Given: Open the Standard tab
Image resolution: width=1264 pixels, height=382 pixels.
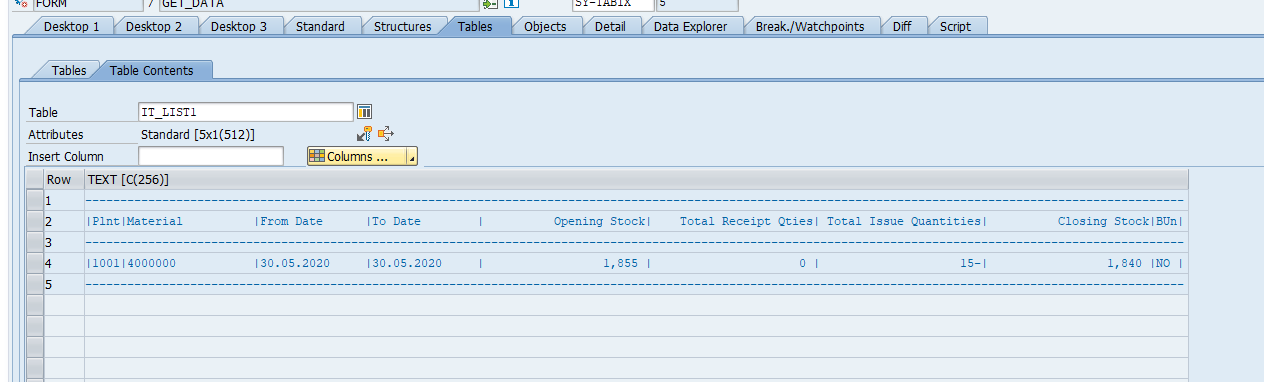Looking at the screenshot, I should pos(320,26).
